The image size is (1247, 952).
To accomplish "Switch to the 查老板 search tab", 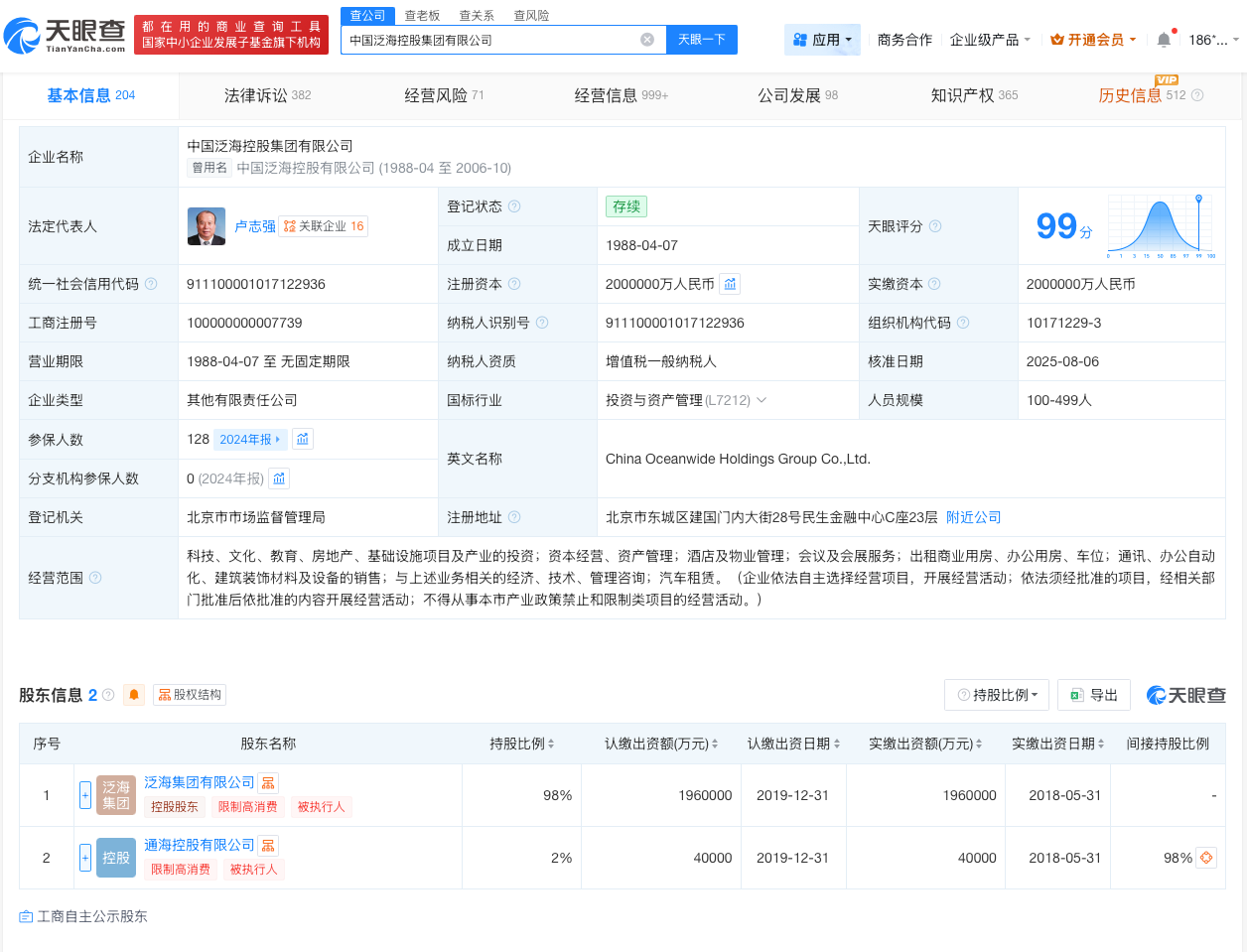I will [x=422, y=16].
